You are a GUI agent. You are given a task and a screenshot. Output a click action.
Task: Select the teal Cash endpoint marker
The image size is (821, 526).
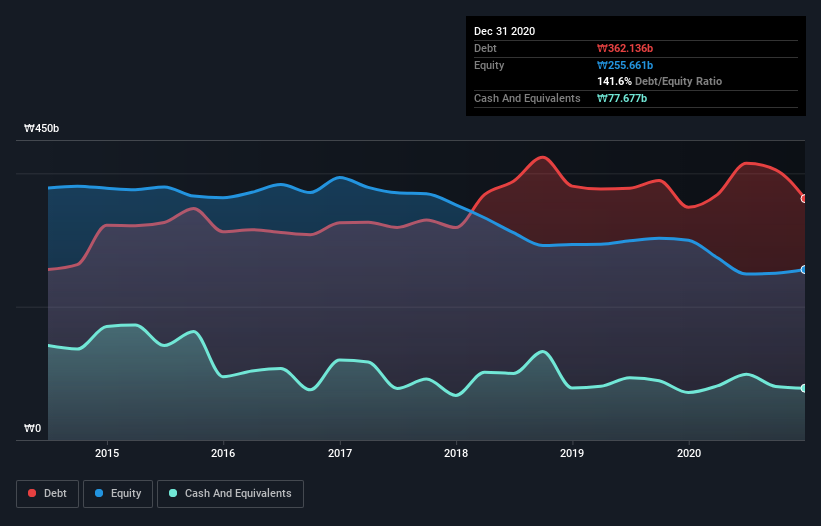coord(804,388)
